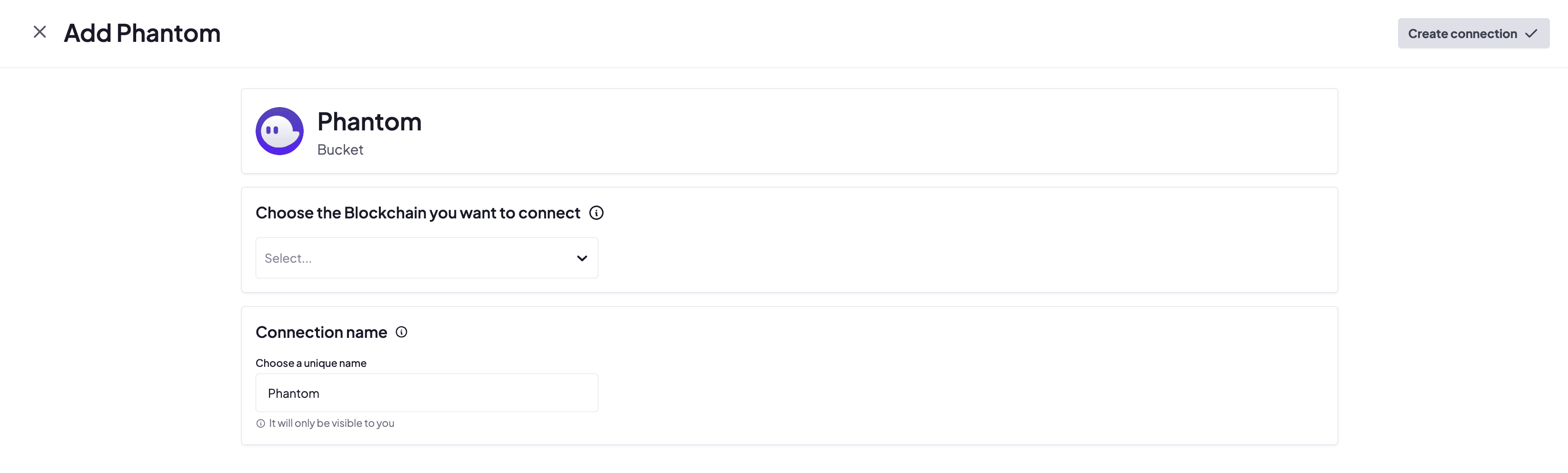Click the "Select..." placeholder text
Image resolution: width=1568 pixels, height=473 pixels.
click(288, 258)
